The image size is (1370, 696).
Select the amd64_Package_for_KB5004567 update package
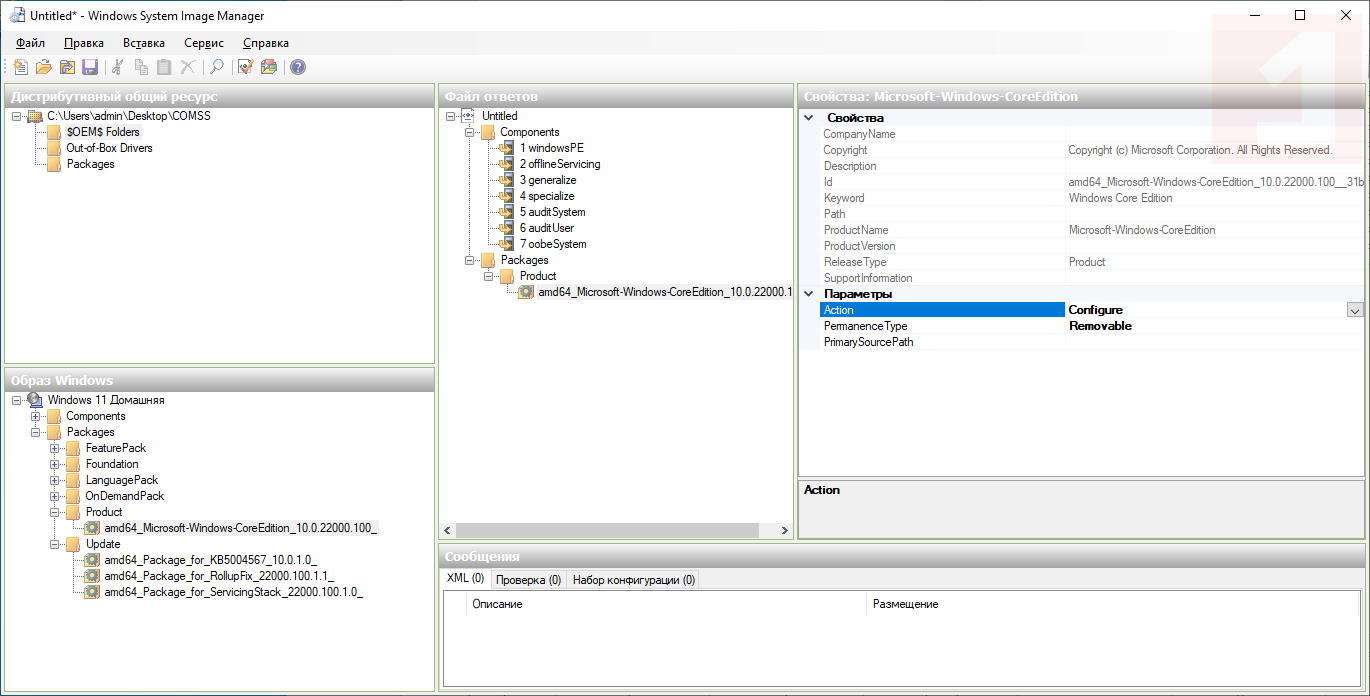(x=210, y=560)
